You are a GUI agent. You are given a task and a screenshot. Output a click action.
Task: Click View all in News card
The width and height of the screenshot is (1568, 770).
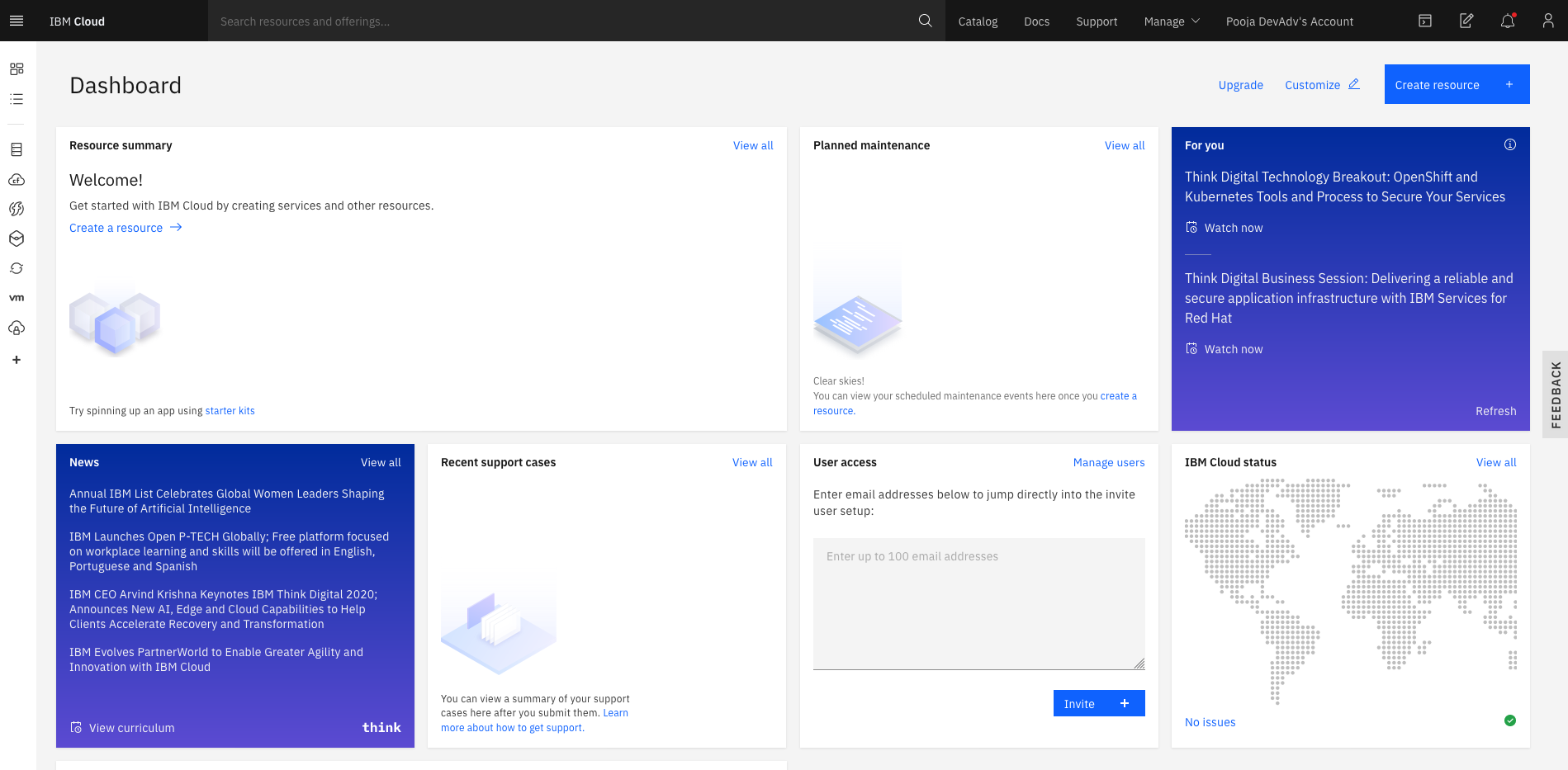[381, 462]
